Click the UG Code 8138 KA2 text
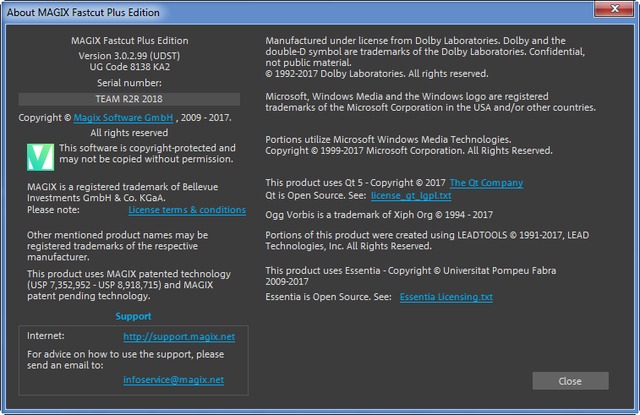This screenshot has width=640, height=415. [129, 67]
